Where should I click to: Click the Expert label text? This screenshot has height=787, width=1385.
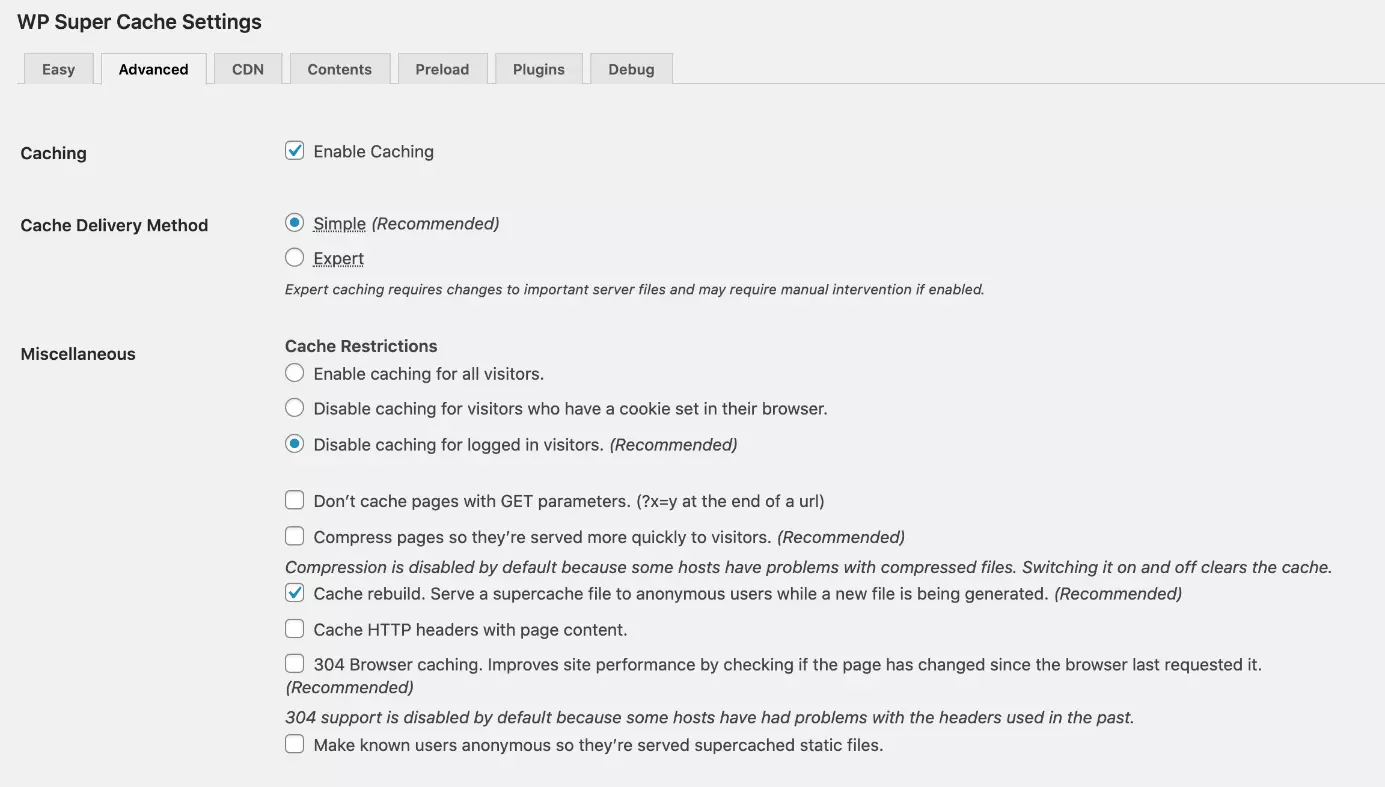[x=338, y=258]
